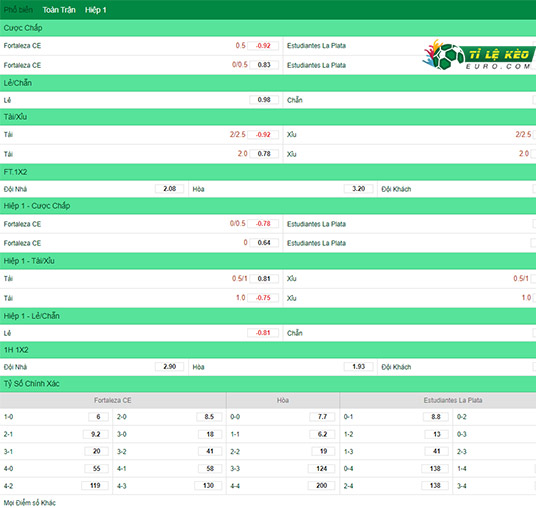536x508 pixels.
Task: Click Xỉu label in the 2/2.5 row
Action: click(292, 134)
